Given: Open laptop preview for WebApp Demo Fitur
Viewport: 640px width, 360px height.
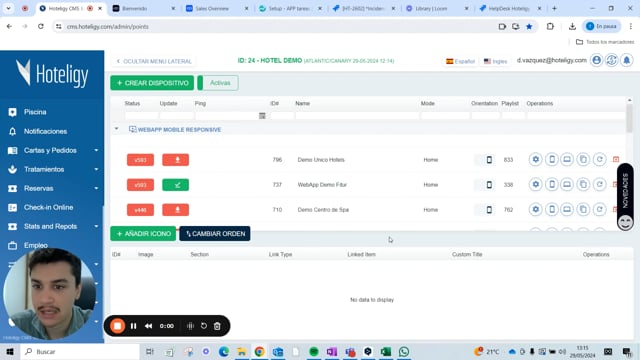Looking at the screenshot, I should pos(567,184).
